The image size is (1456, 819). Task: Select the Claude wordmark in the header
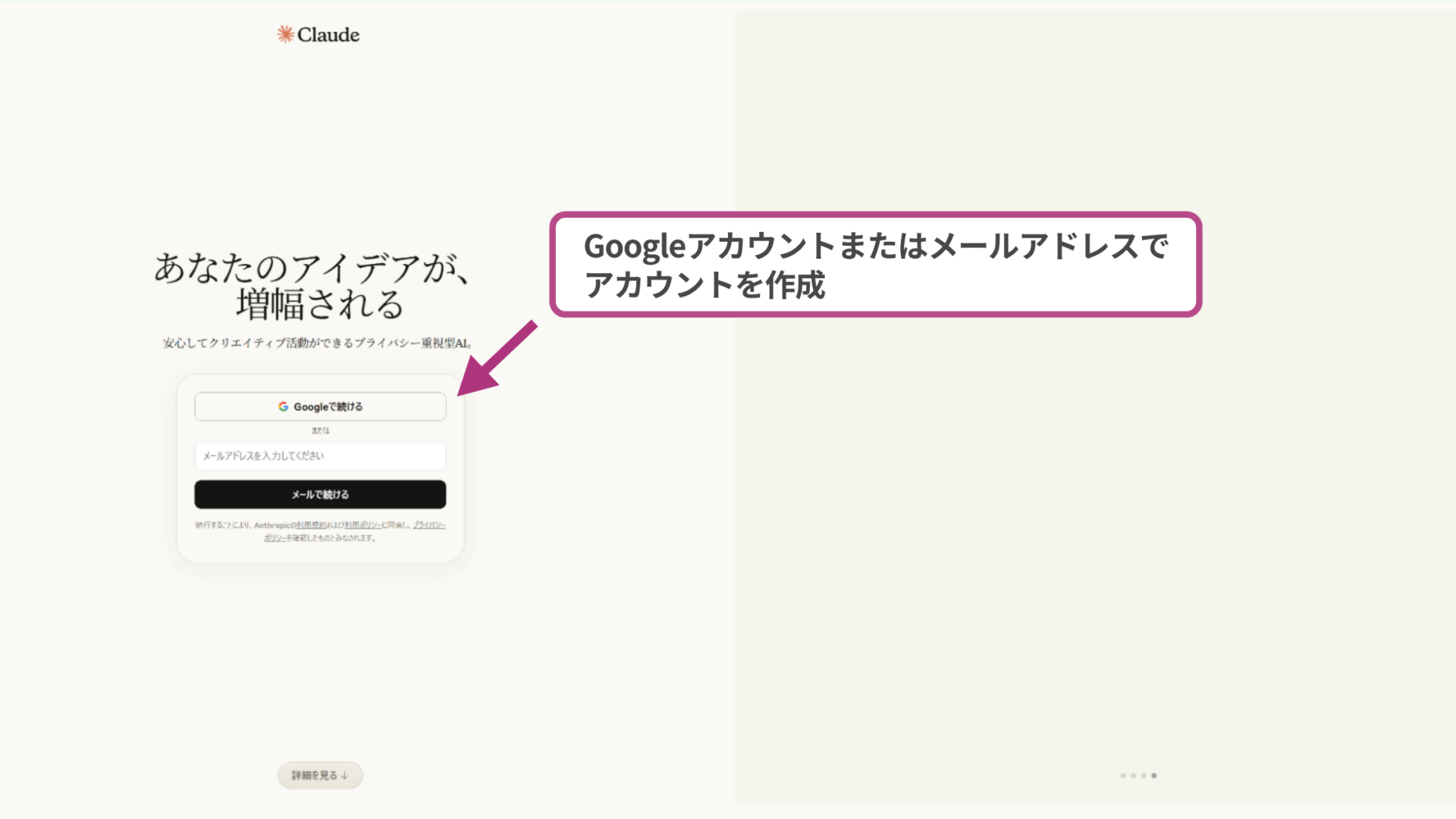(x=329, y=34)
